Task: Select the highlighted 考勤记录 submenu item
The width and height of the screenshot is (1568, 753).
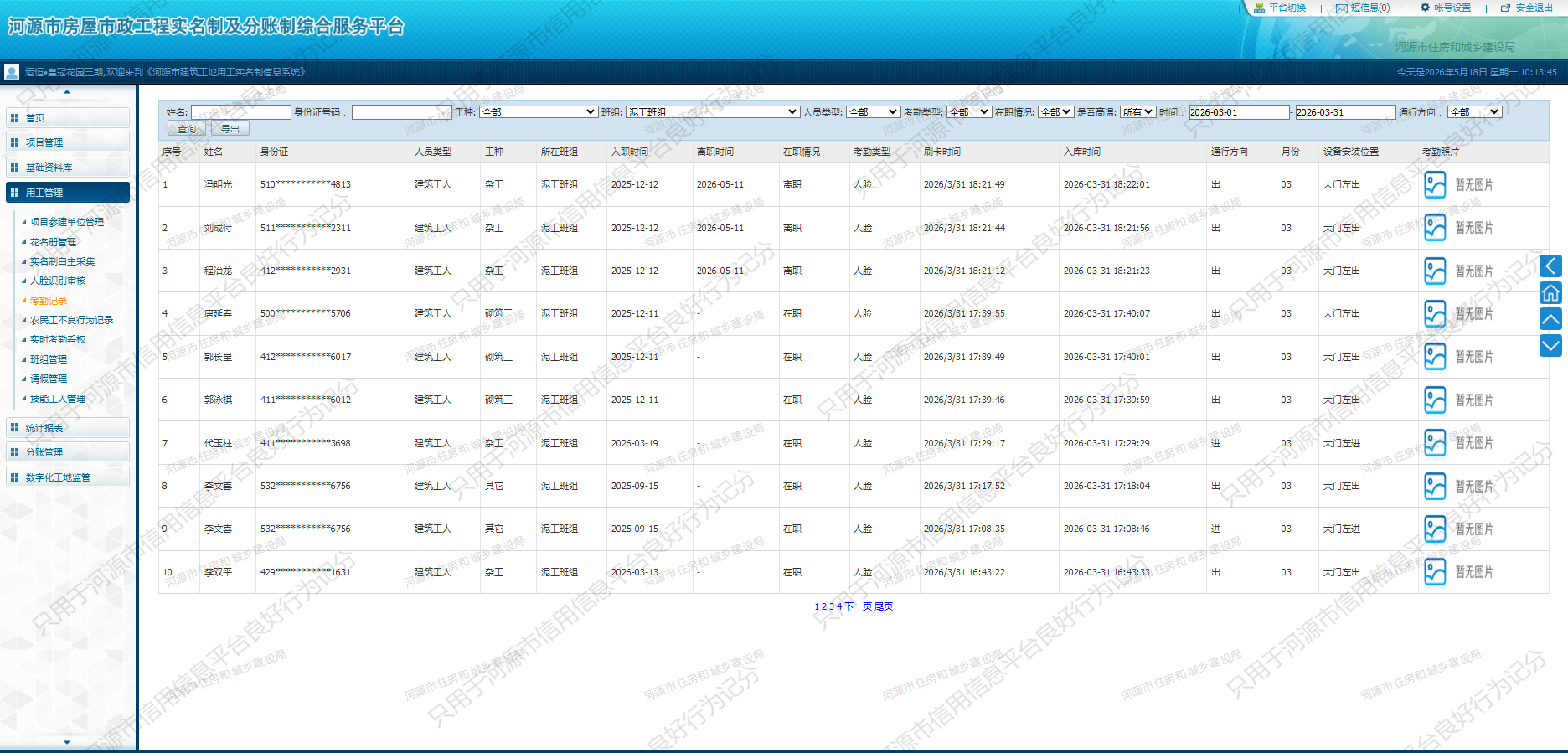Action: pos(49,301)
